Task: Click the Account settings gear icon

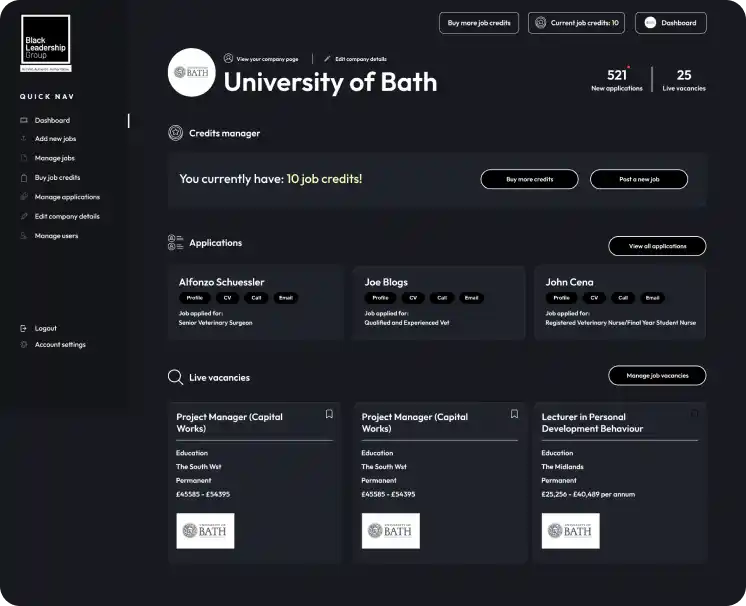Action: 24,344
